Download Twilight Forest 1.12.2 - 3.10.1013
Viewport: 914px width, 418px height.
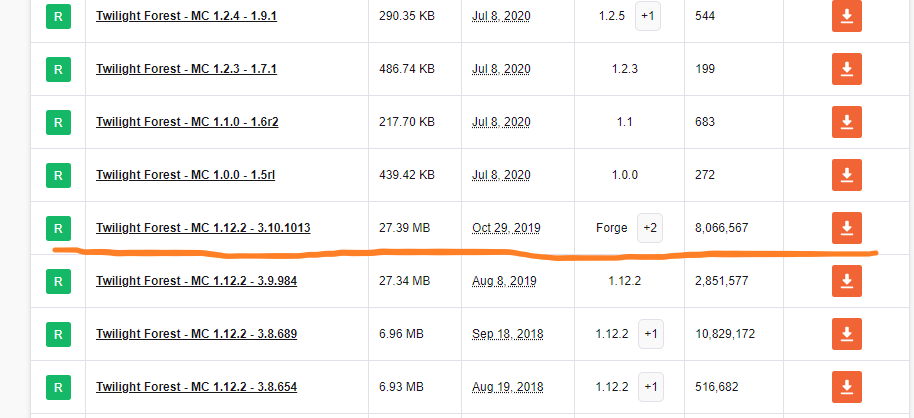tap(846, 228)
